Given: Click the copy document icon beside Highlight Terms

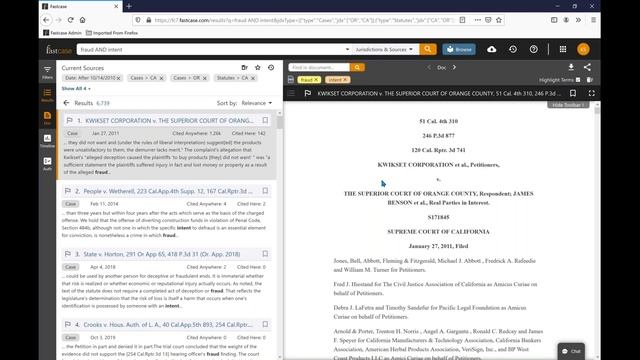Looking at the screenshot, I should 590,80.
